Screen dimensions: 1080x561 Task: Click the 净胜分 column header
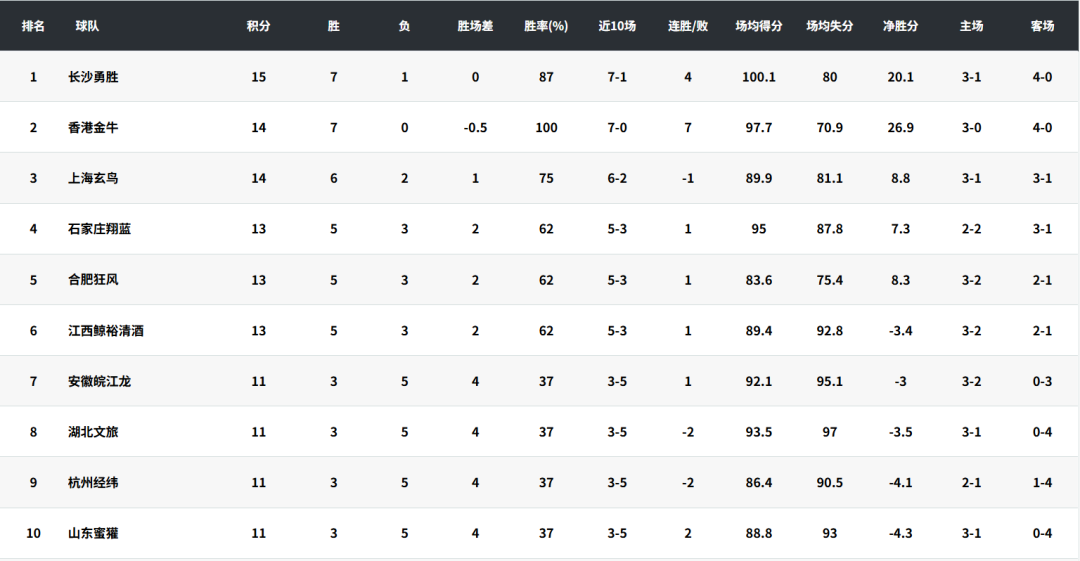[900, 26]
